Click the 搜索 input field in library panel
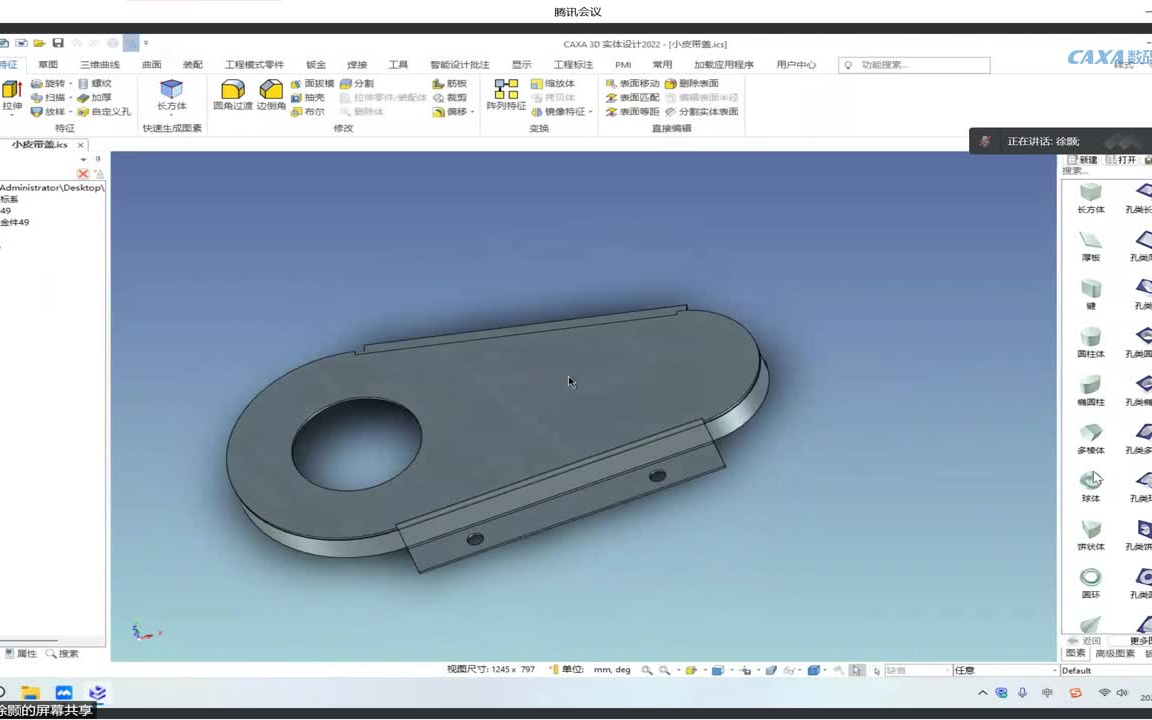The image size is (1152, 720). (x=1100, y=171)
